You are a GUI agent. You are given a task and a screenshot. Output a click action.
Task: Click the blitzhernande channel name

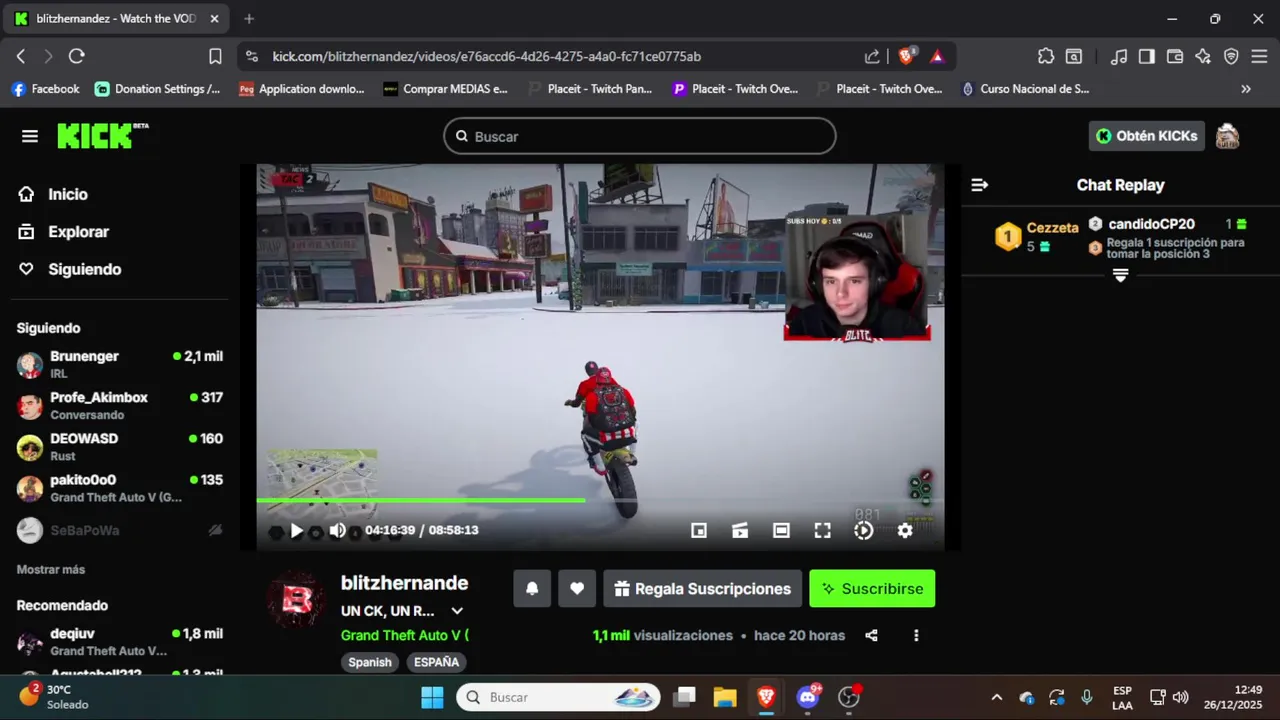(x=404, y=583)
